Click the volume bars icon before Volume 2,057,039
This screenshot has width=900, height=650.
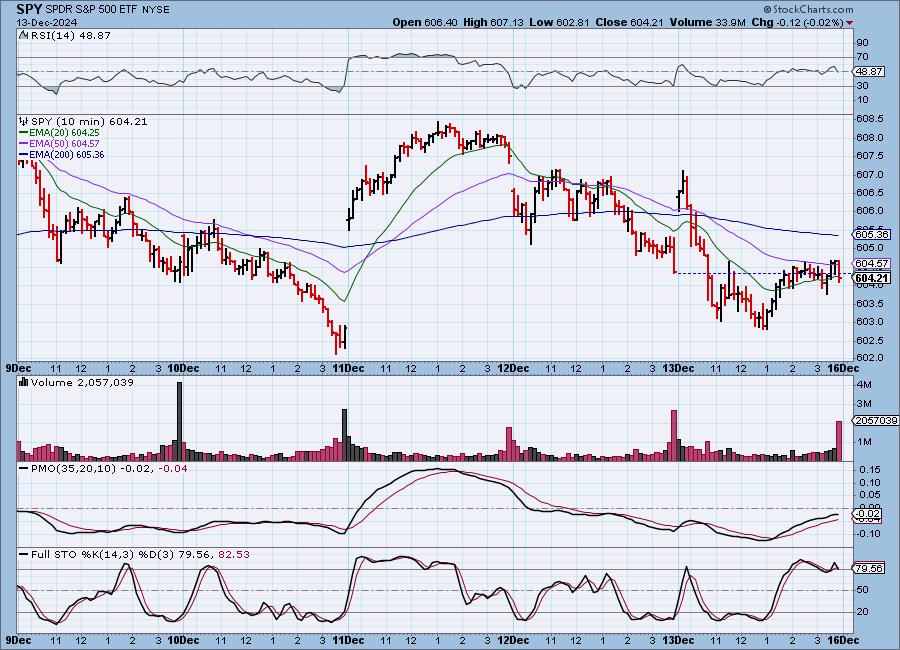point(24,381)
